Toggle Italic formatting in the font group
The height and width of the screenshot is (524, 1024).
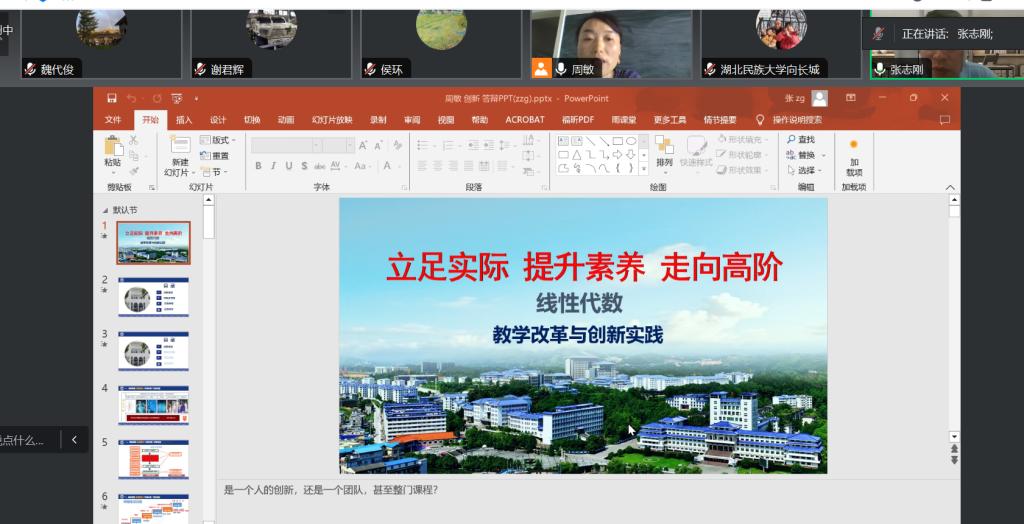click(273, 166)
